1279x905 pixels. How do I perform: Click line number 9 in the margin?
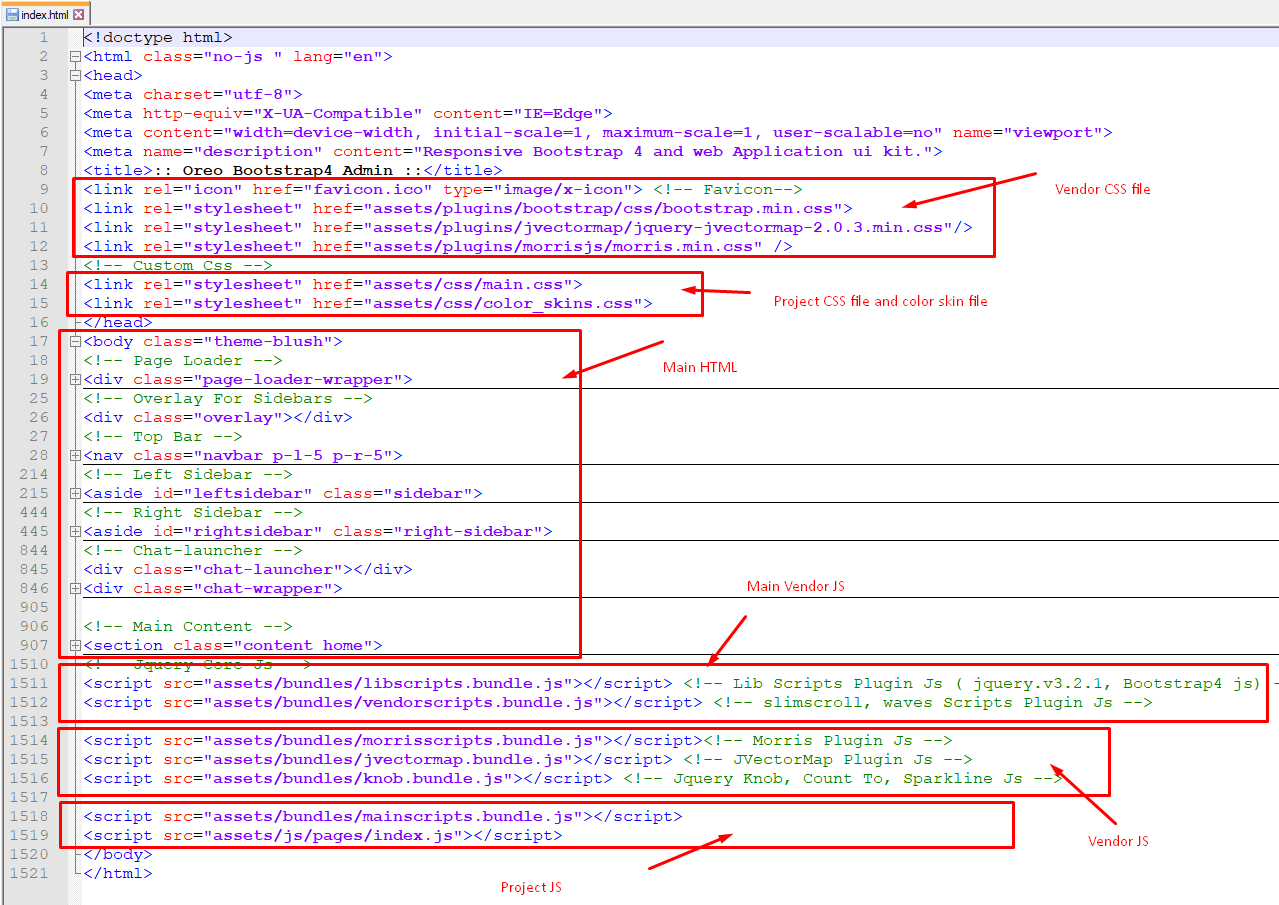click(x=43, y=190)
